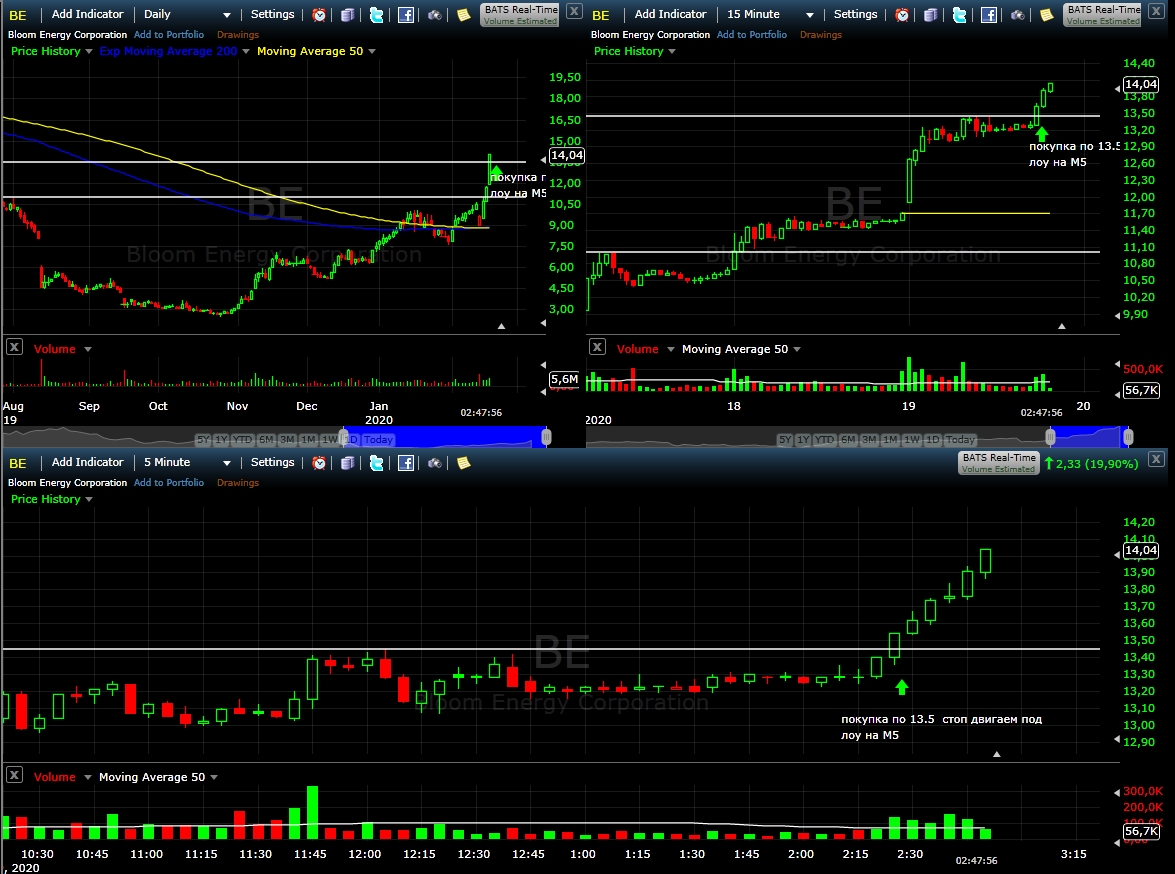Click the Twitter icon in Daily chart toolbar
The height and width of the screenshot is (874, 1175).
click(376, 15)
